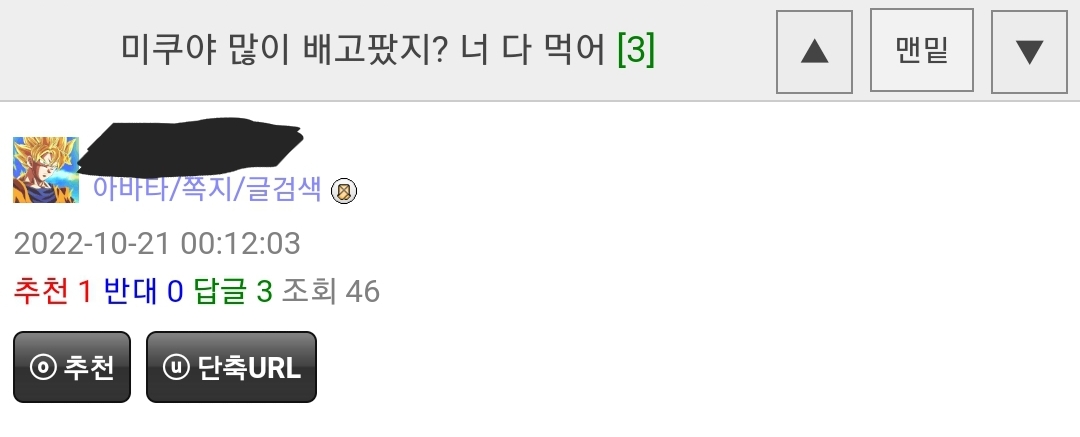Click the post timestamp 2022-10-21 00:12:03

[157, 244]
